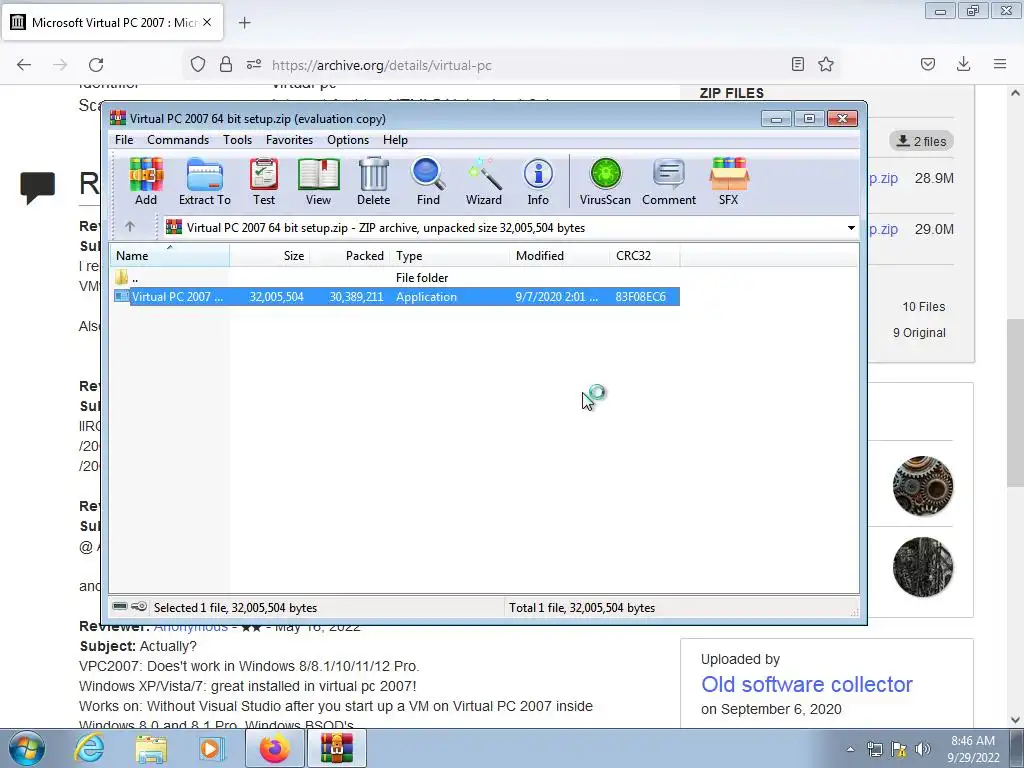The image size is (1024, 768).
Task: Start VirusScan on the archive
Action: point(605,182)
